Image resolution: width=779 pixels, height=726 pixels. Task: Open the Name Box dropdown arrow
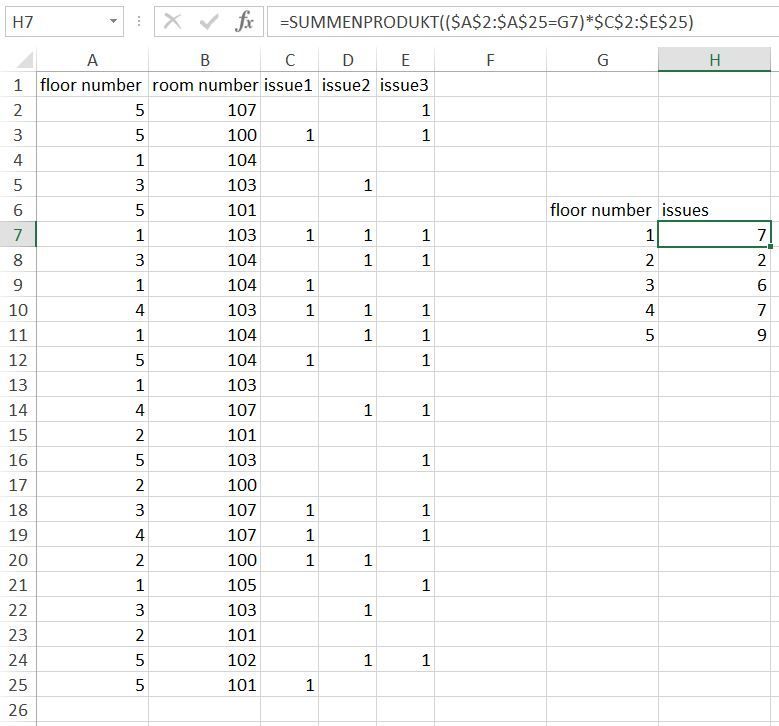pyautogui.click(x=113, y=21)
